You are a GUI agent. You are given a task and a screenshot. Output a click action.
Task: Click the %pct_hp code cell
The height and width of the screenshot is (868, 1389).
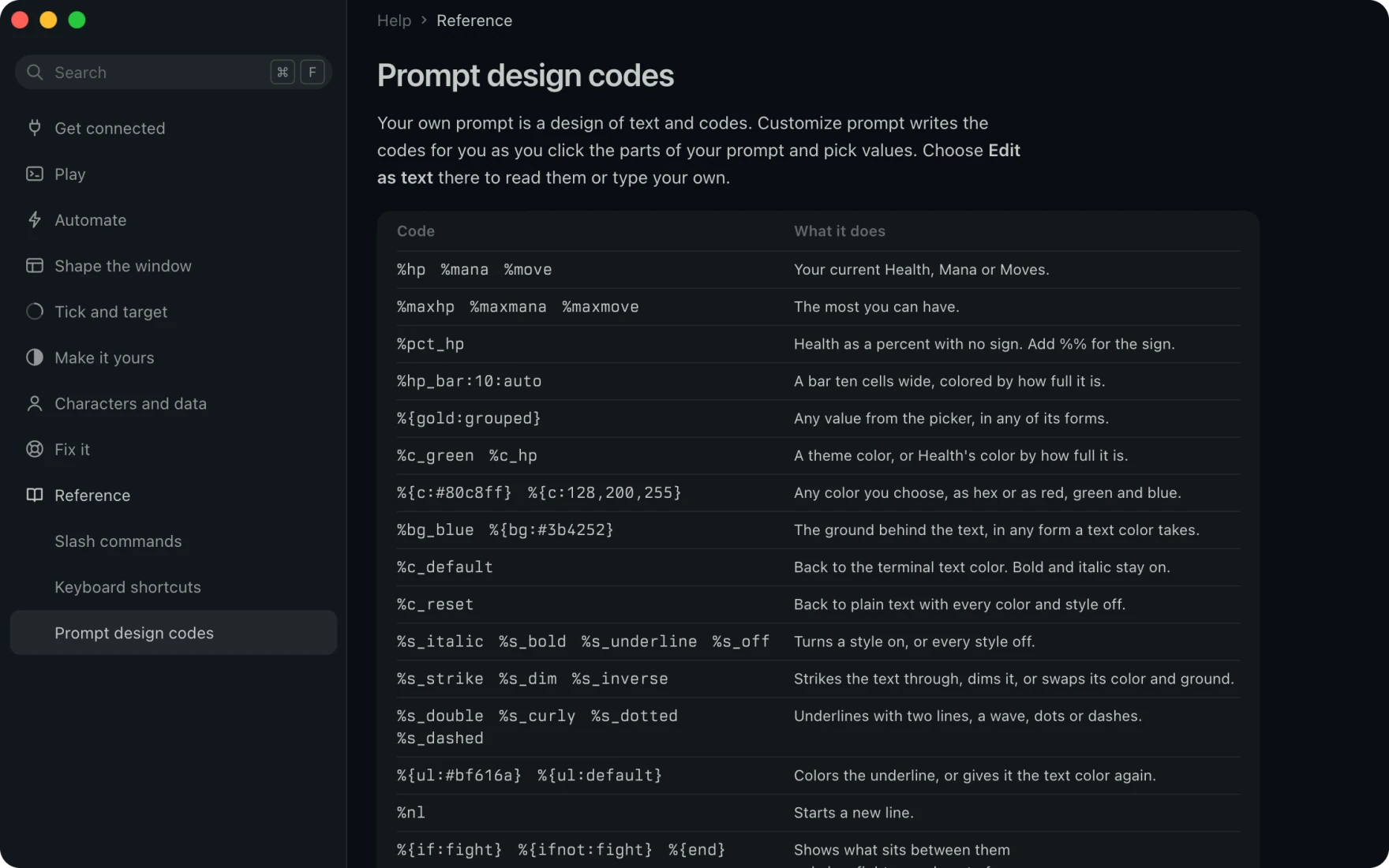click(430, 343)
